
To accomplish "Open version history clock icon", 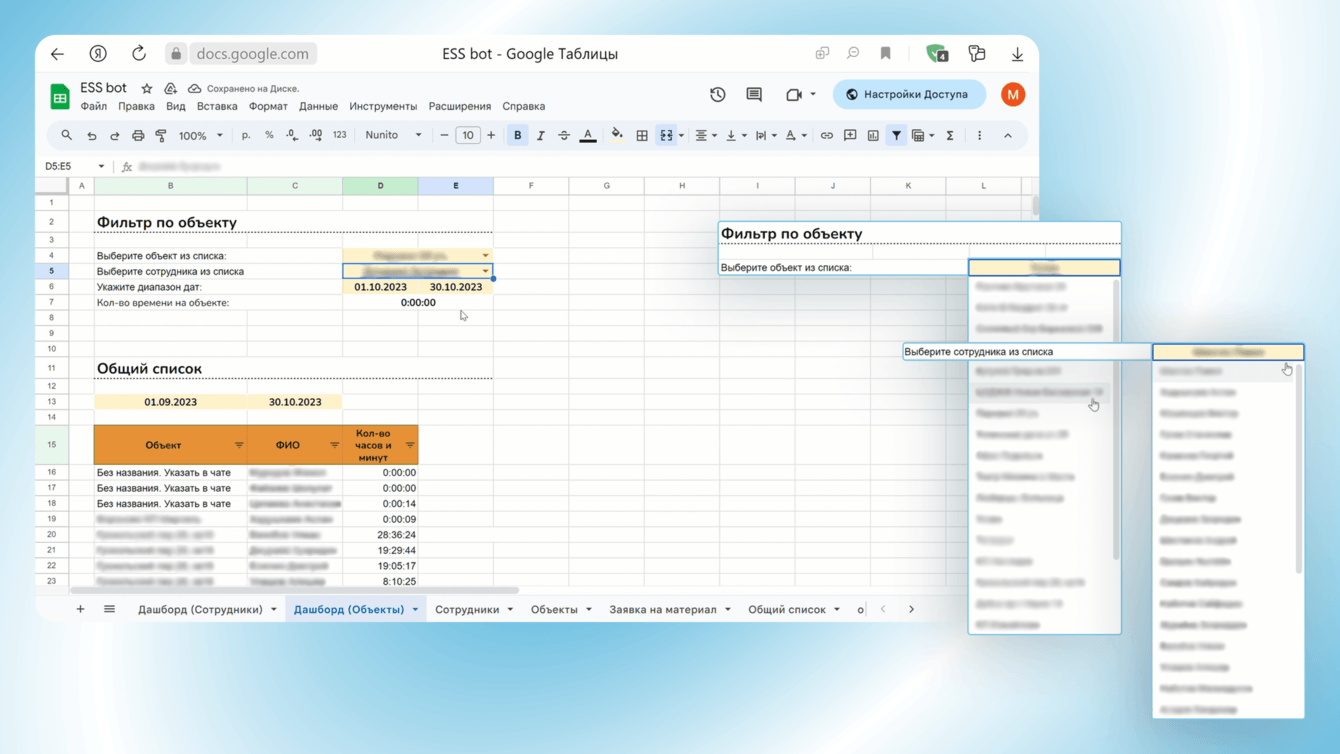I will (x=717, y=95).
